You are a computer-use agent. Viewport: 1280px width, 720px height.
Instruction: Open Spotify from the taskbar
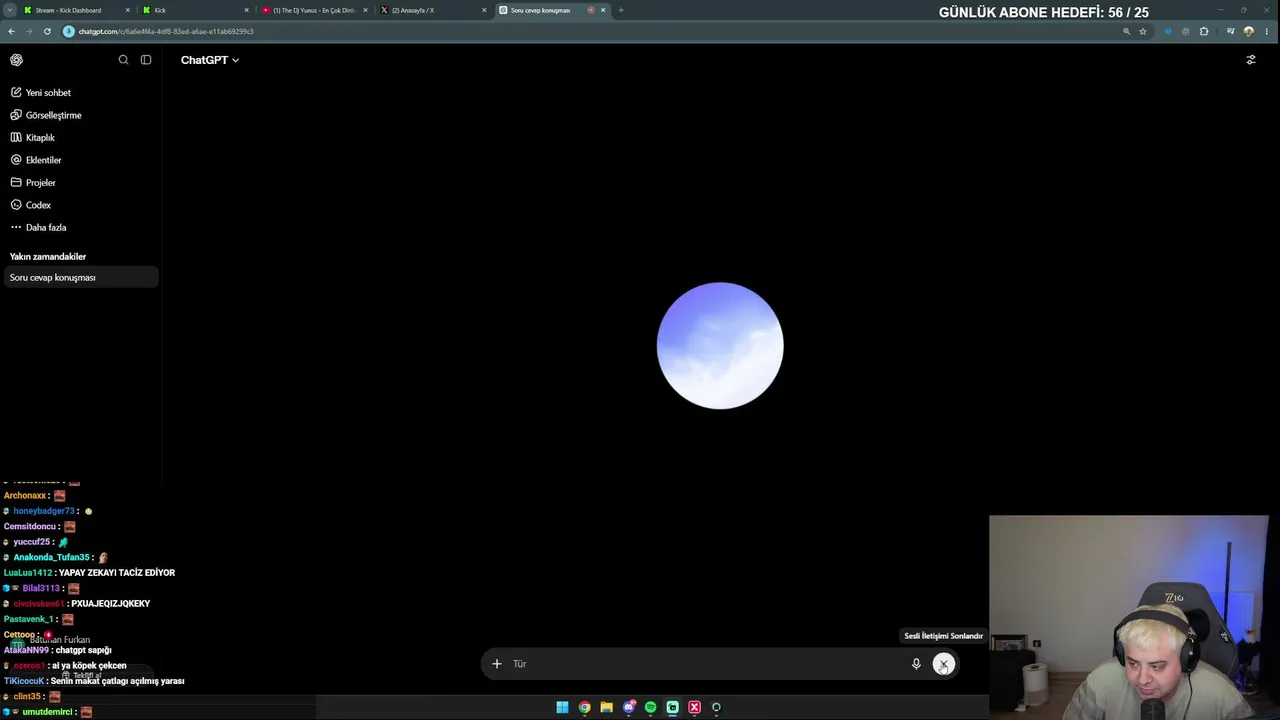click(x=651, y=707)
